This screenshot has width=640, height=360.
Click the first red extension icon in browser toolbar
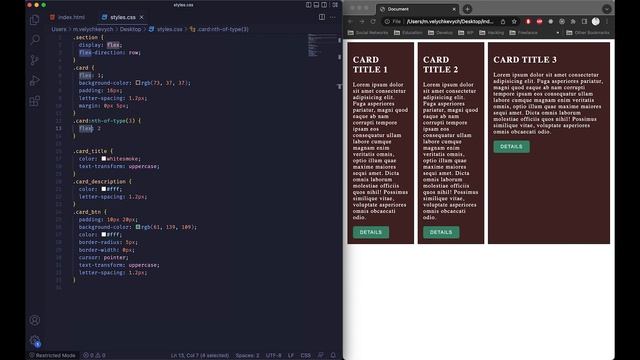[528, 21]
